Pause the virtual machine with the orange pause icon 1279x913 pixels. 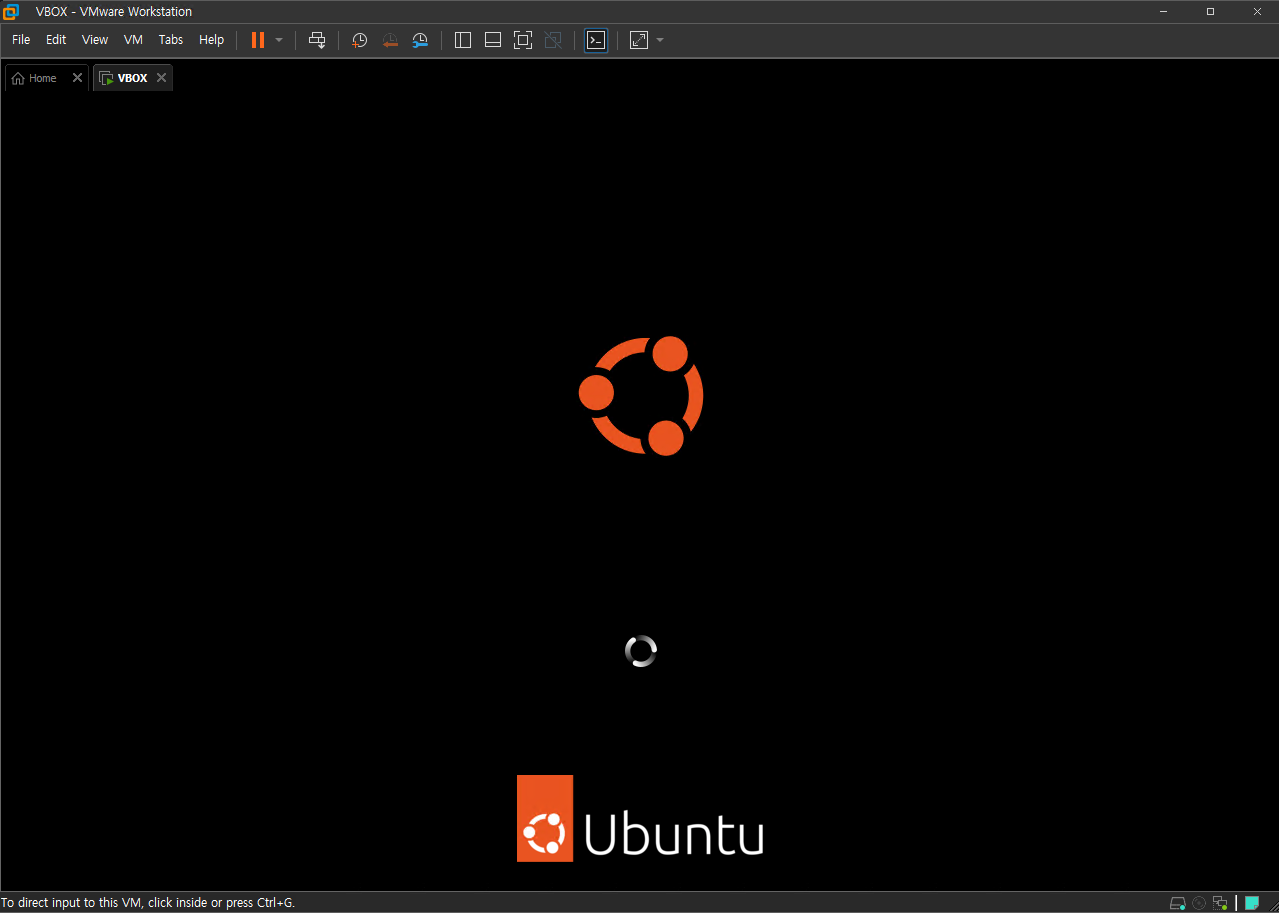(258, 40)
